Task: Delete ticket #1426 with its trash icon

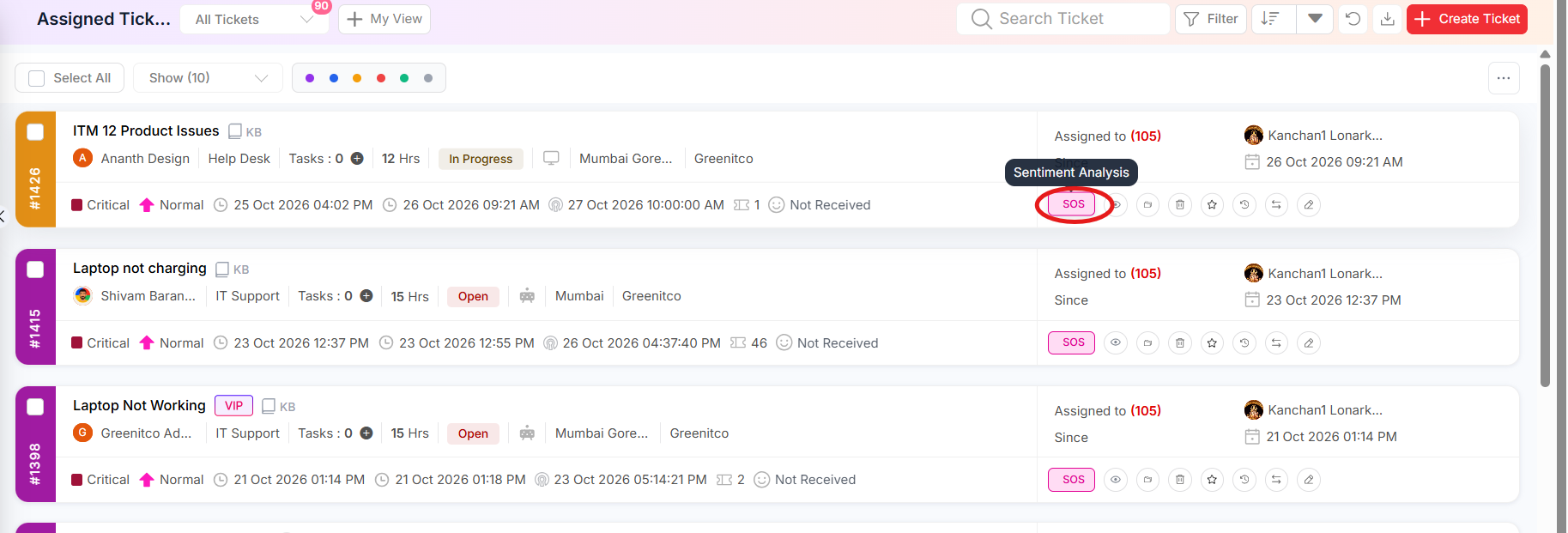Action: click(1180, 205)
